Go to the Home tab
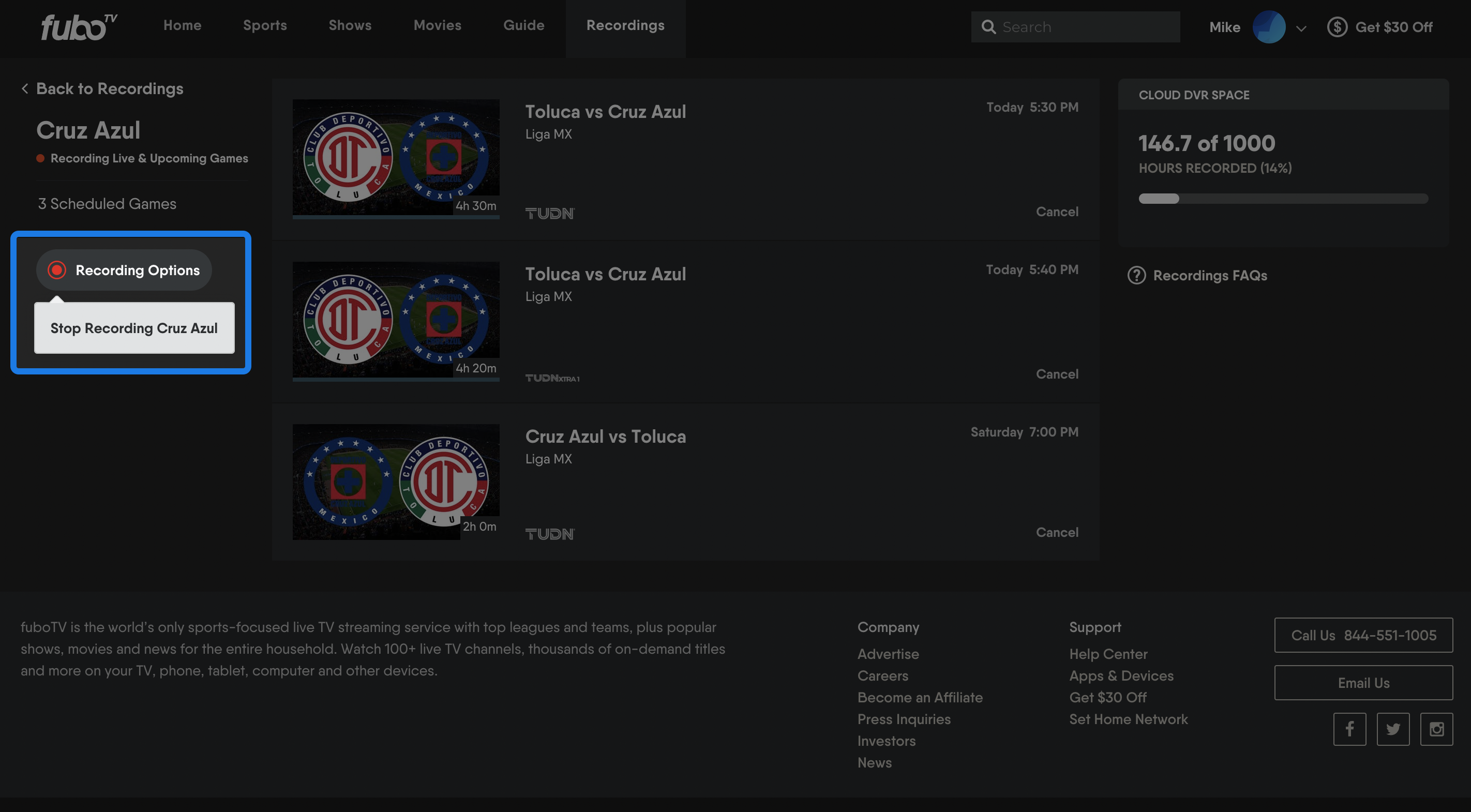Image resolution: width=1471 pixels, height=812 pixels. 182,25
